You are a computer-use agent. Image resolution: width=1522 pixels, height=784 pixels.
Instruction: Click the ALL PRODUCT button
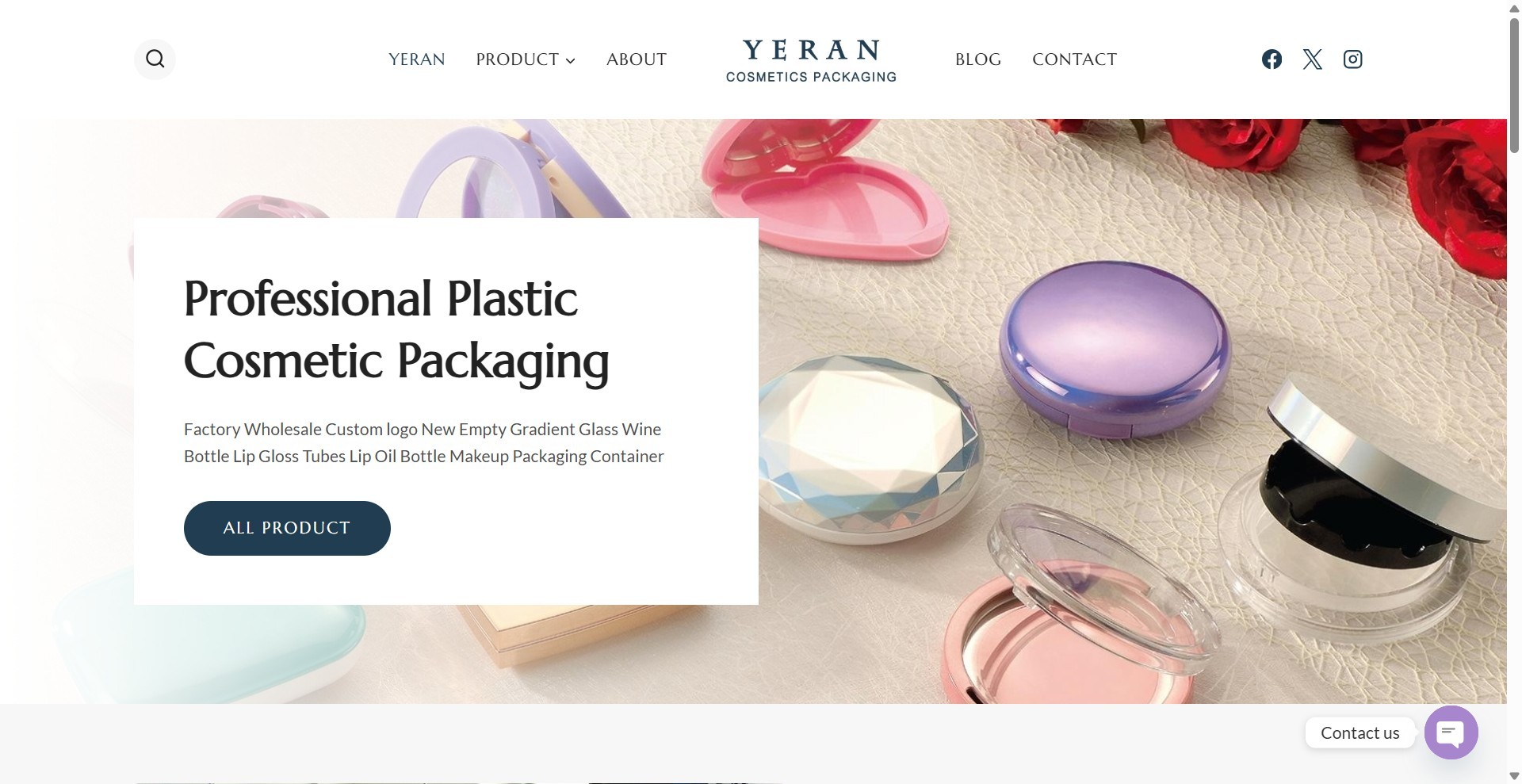click(287, 528)
